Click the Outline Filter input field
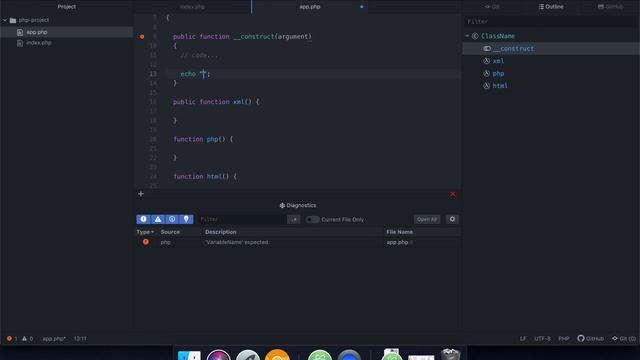The height and width of the screenshot is (360, 640). 551,21
